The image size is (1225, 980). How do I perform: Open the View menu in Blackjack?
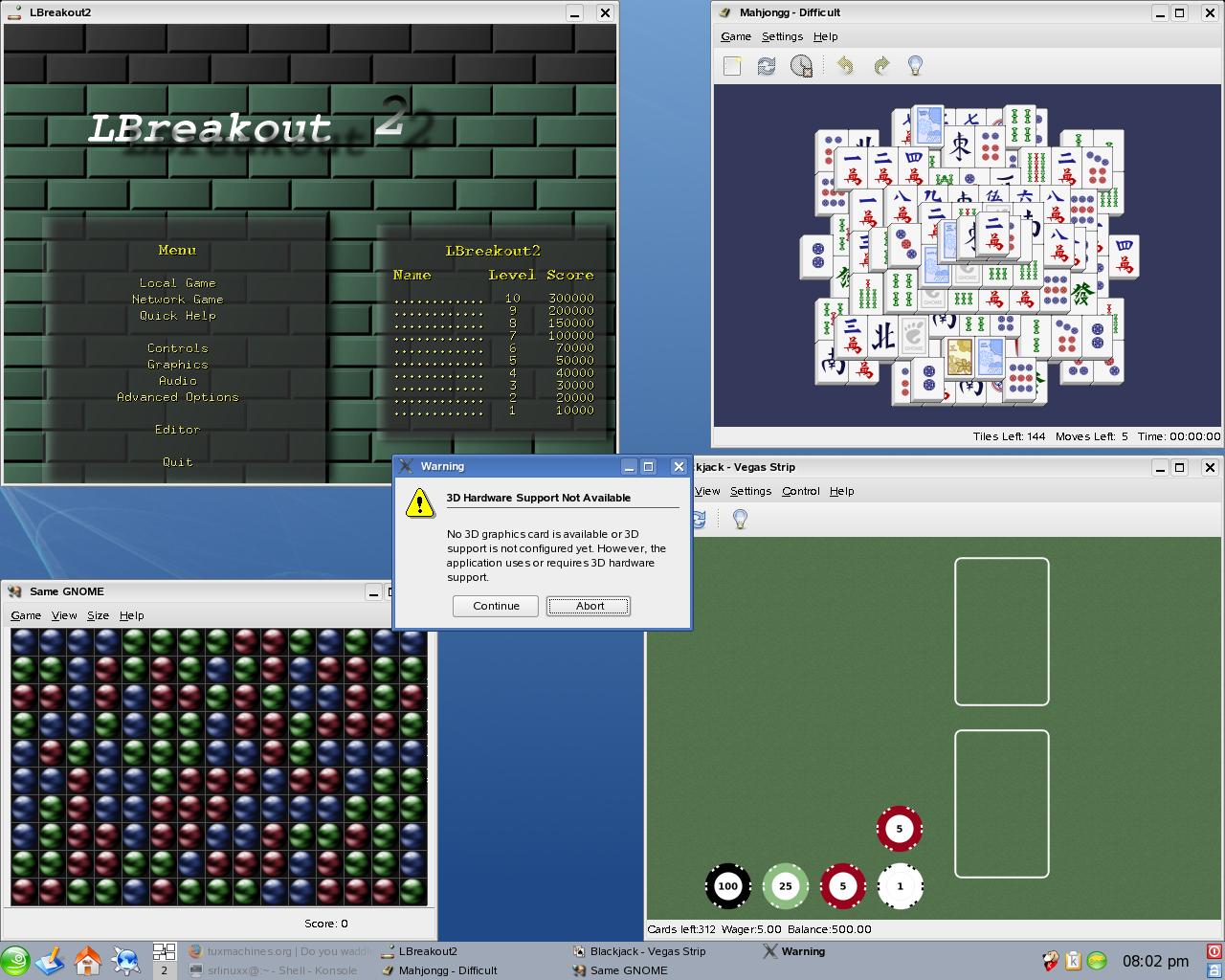point(707,491)
